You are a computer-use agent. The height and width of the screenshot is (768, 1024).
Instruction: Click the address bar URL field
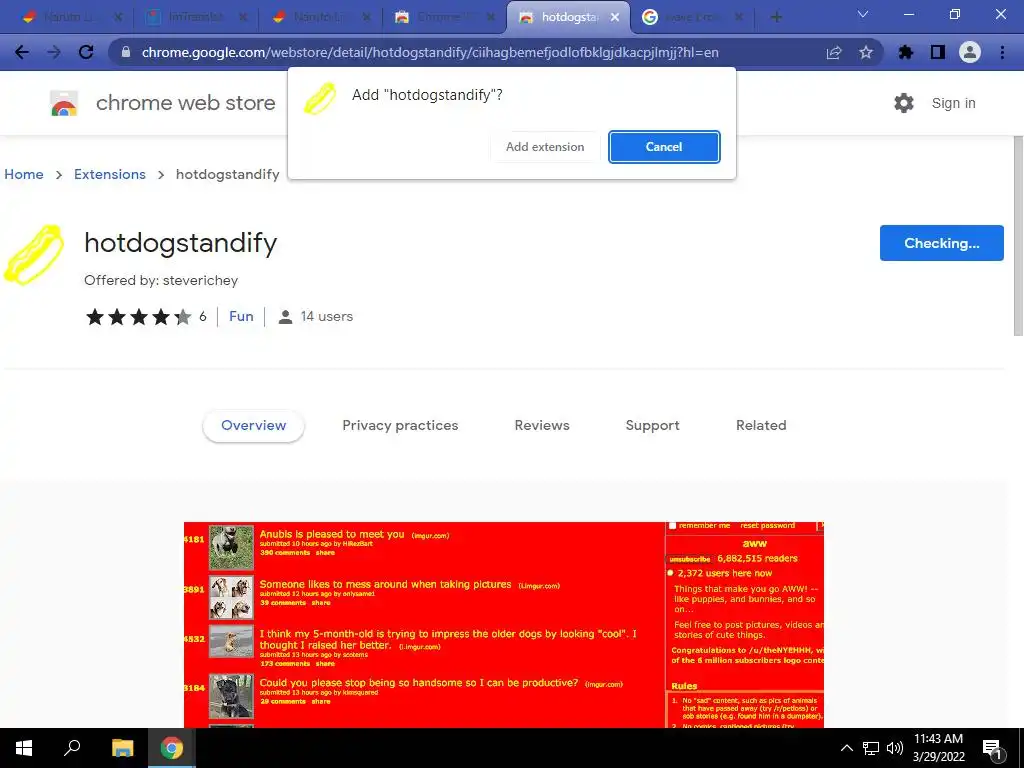click(430, 52)
